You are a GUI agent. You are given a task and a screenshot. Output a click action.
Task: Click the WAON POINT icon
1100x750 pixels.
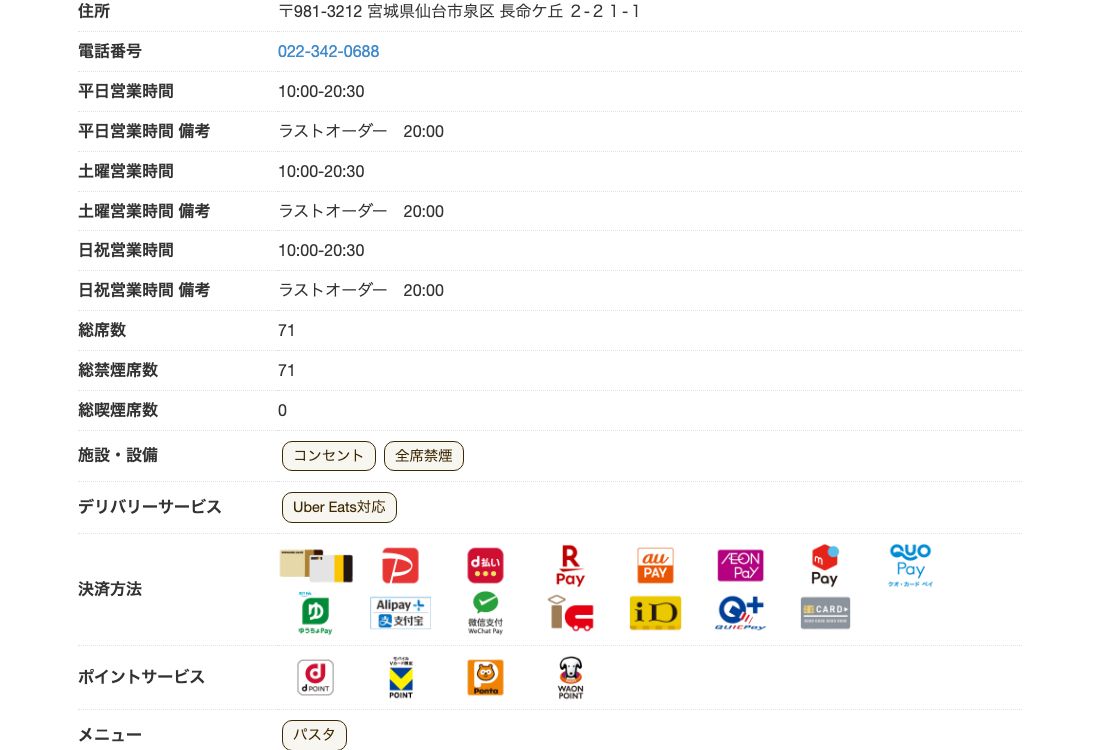[x=570, y=678]
